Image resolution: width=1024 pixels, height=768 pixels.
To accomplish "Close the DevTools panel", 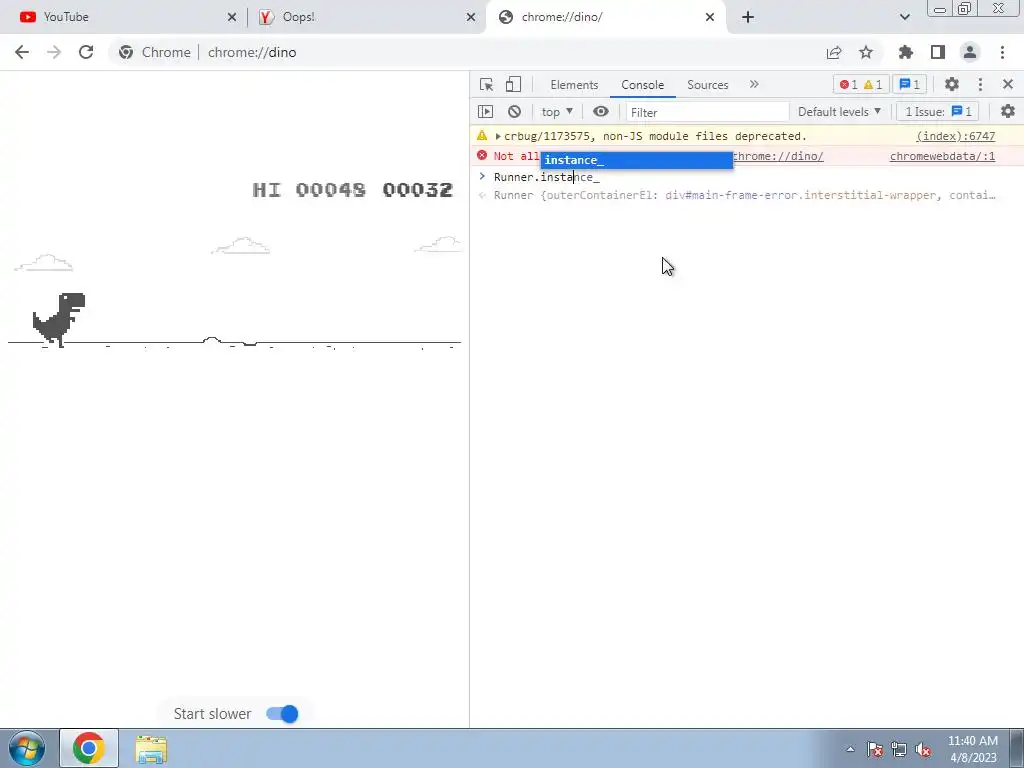I will [x=1008, y=84].
